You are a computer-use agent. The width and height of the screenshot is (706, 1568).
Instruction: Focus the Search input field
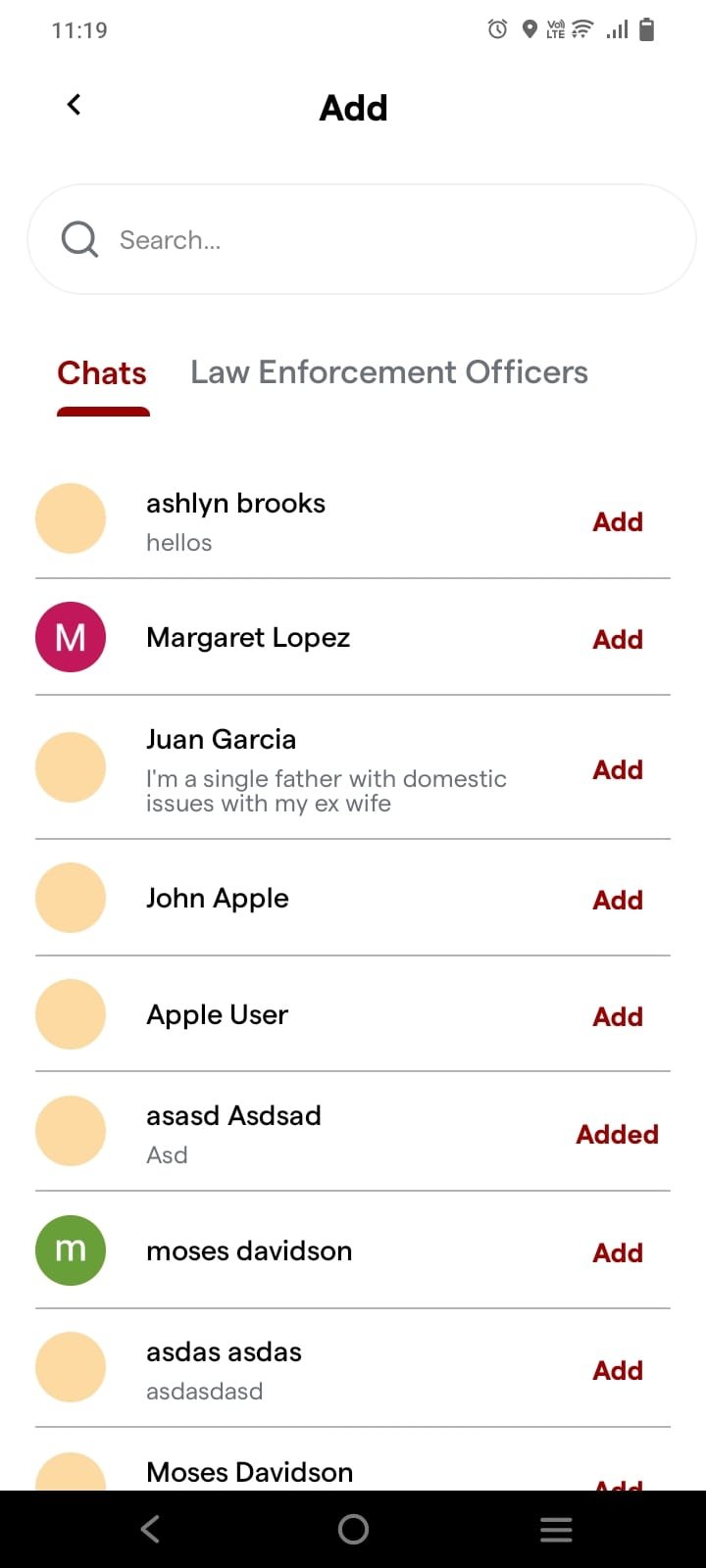(392, 240)
